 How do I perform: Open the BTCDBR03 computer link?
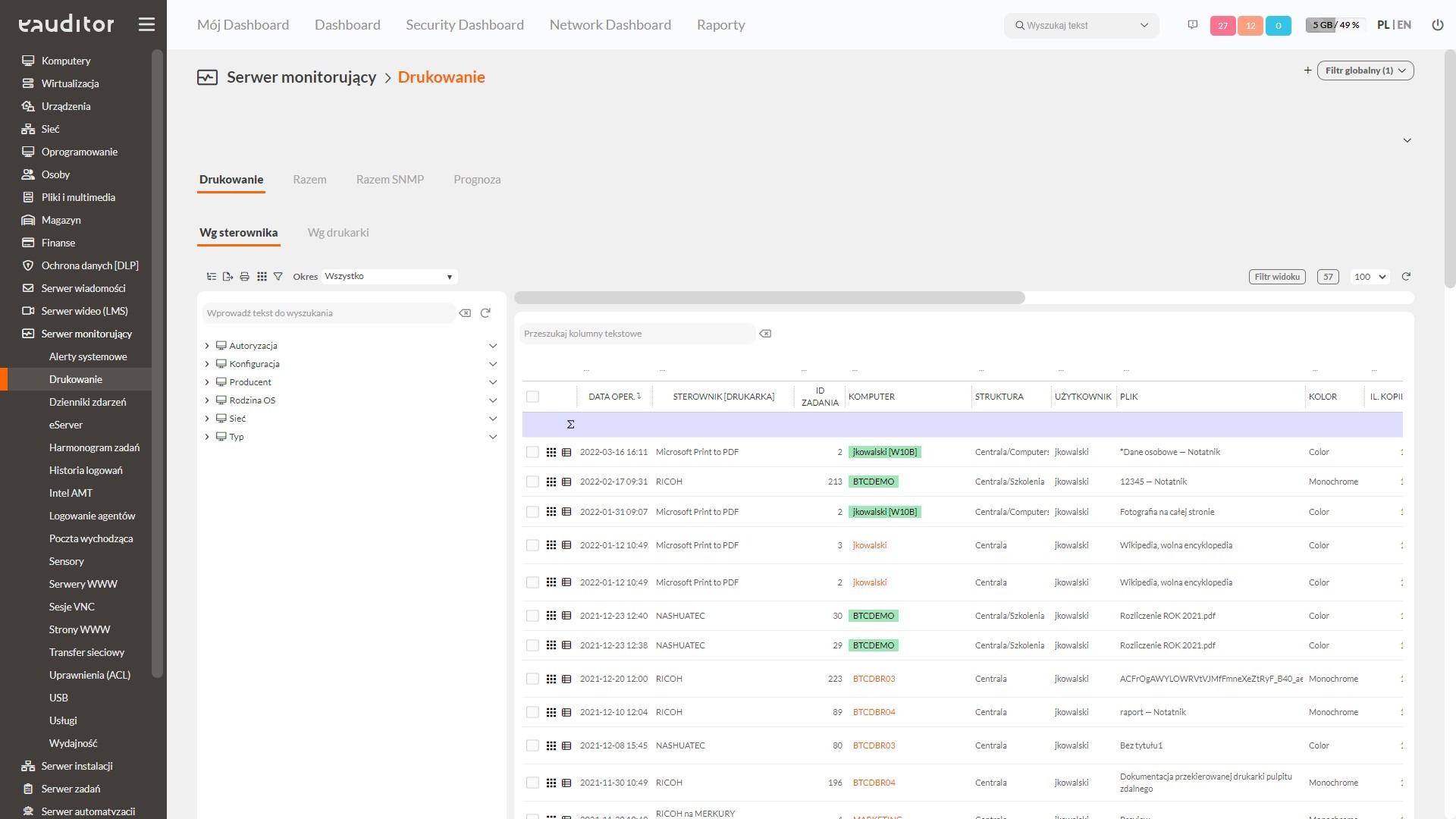coord(874,679)
